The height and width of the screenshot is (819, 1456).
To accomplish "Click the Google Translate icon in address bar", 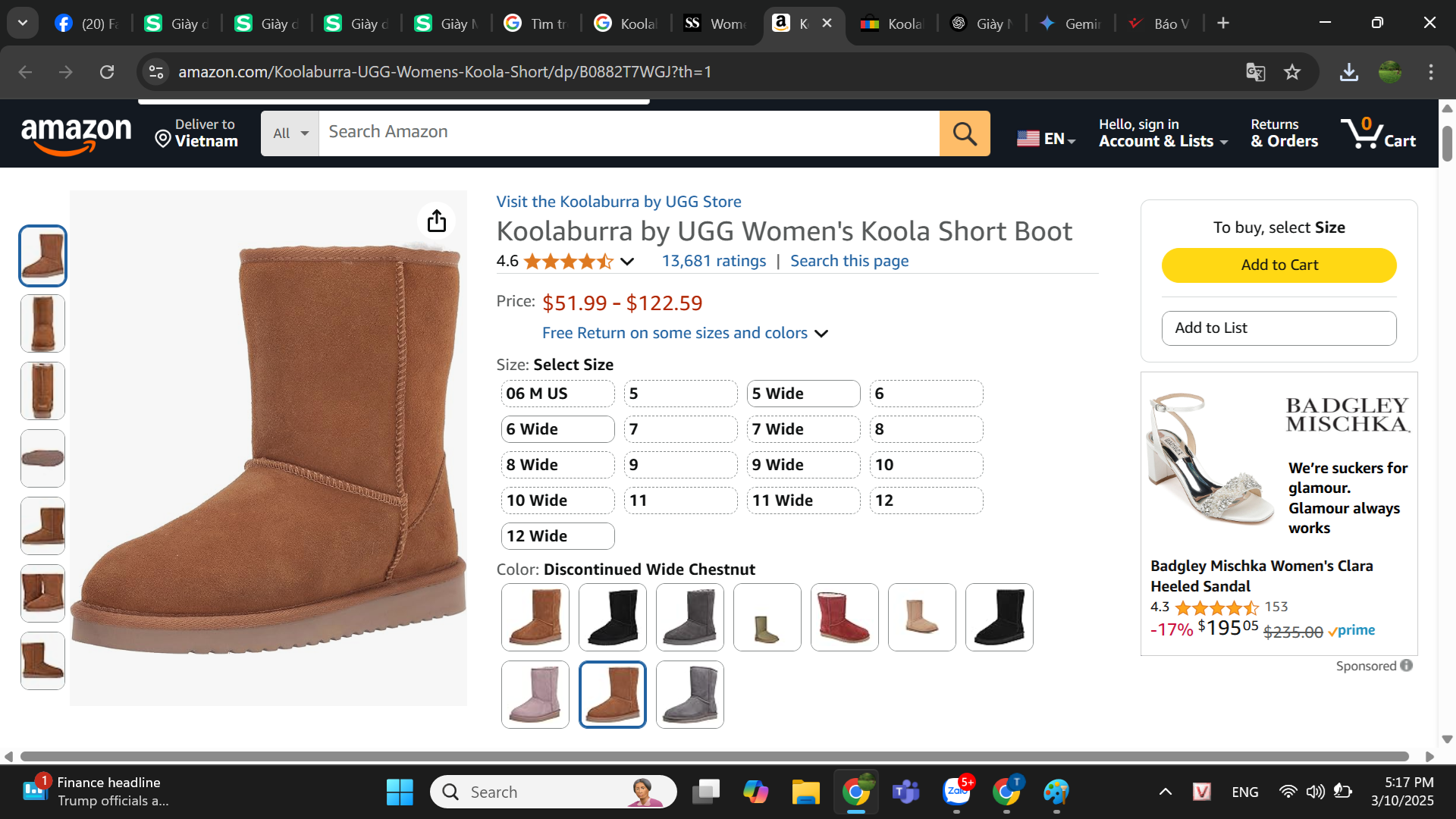I will click(1255, 72).
